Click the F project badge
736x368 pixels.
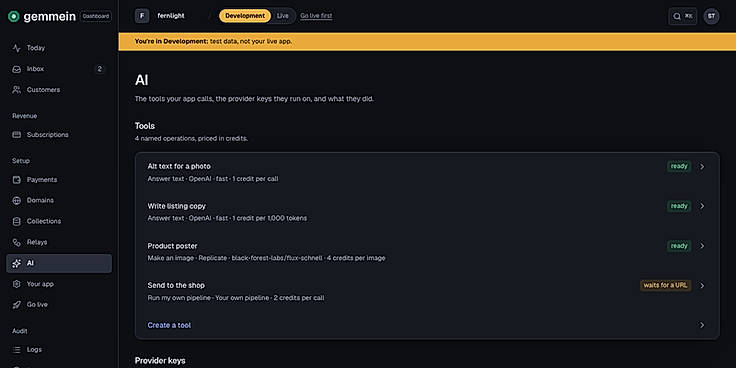tap(142, 16)
